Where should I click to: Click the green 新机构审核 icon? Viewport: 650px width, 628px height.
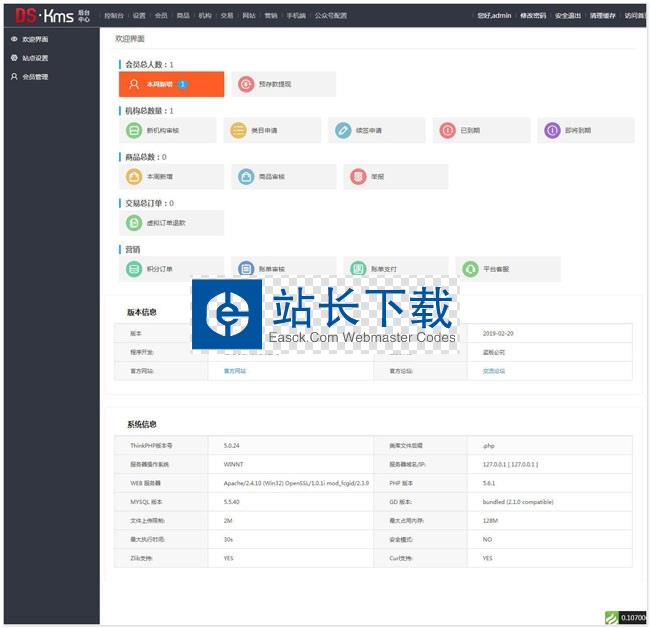pyautogui.click(x=134, y=131)
